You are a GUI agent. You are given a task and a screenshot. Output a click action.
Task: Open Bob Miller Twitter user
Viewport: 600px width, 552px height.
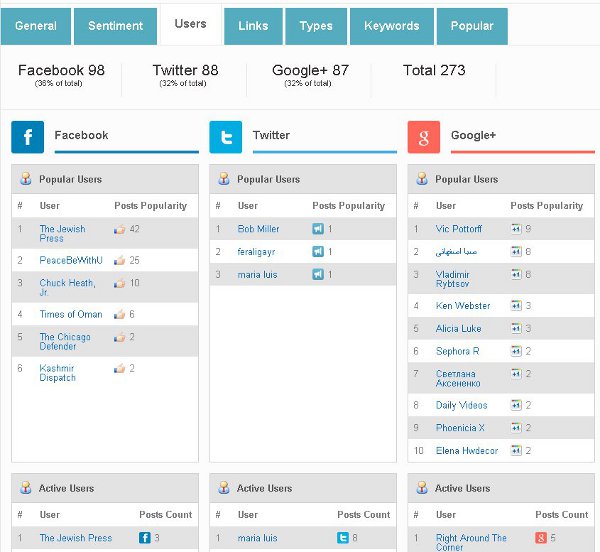click(258, 229)
